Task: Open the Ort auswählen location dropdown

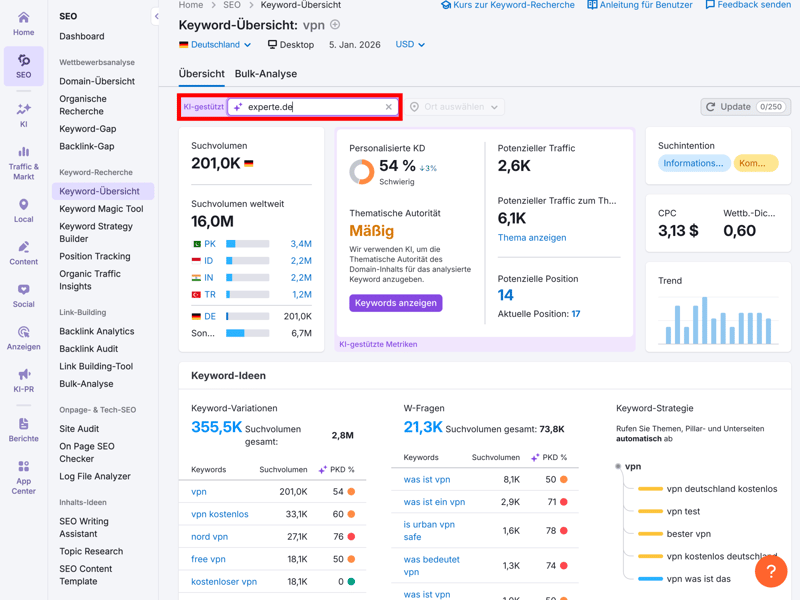Action: click(455, 107)
